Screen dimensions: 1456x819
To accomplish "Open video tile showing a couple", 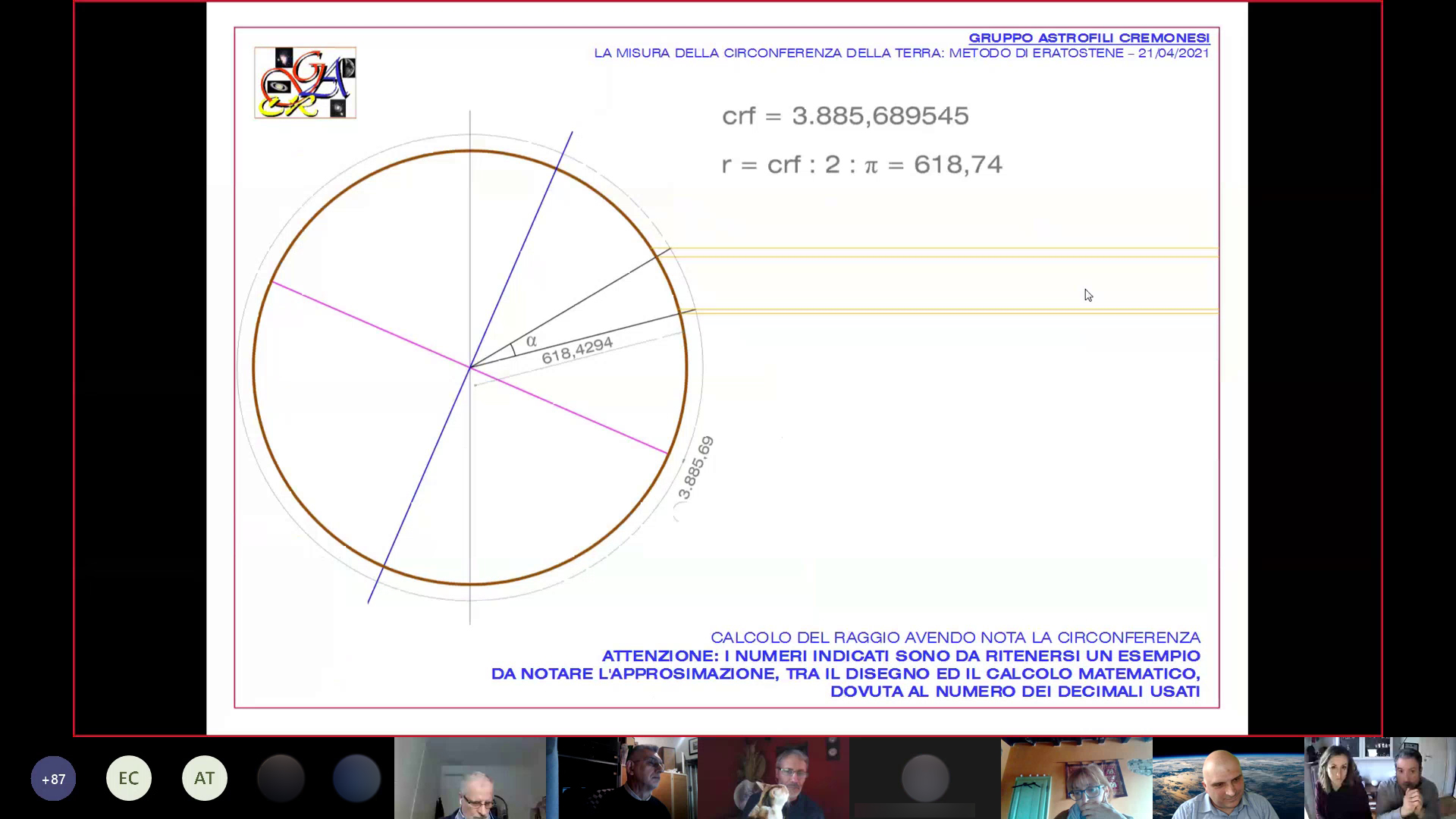I will 1380,778.
